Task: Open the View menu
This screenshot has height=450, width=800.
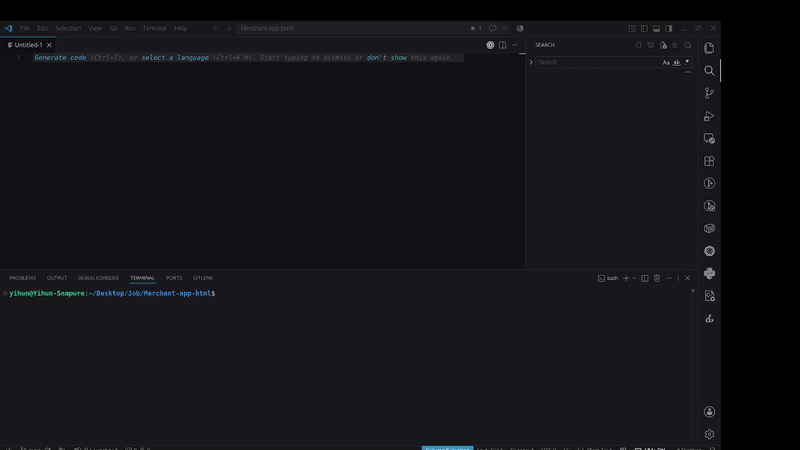Action: pyautogui.click(x=95, y=29)
